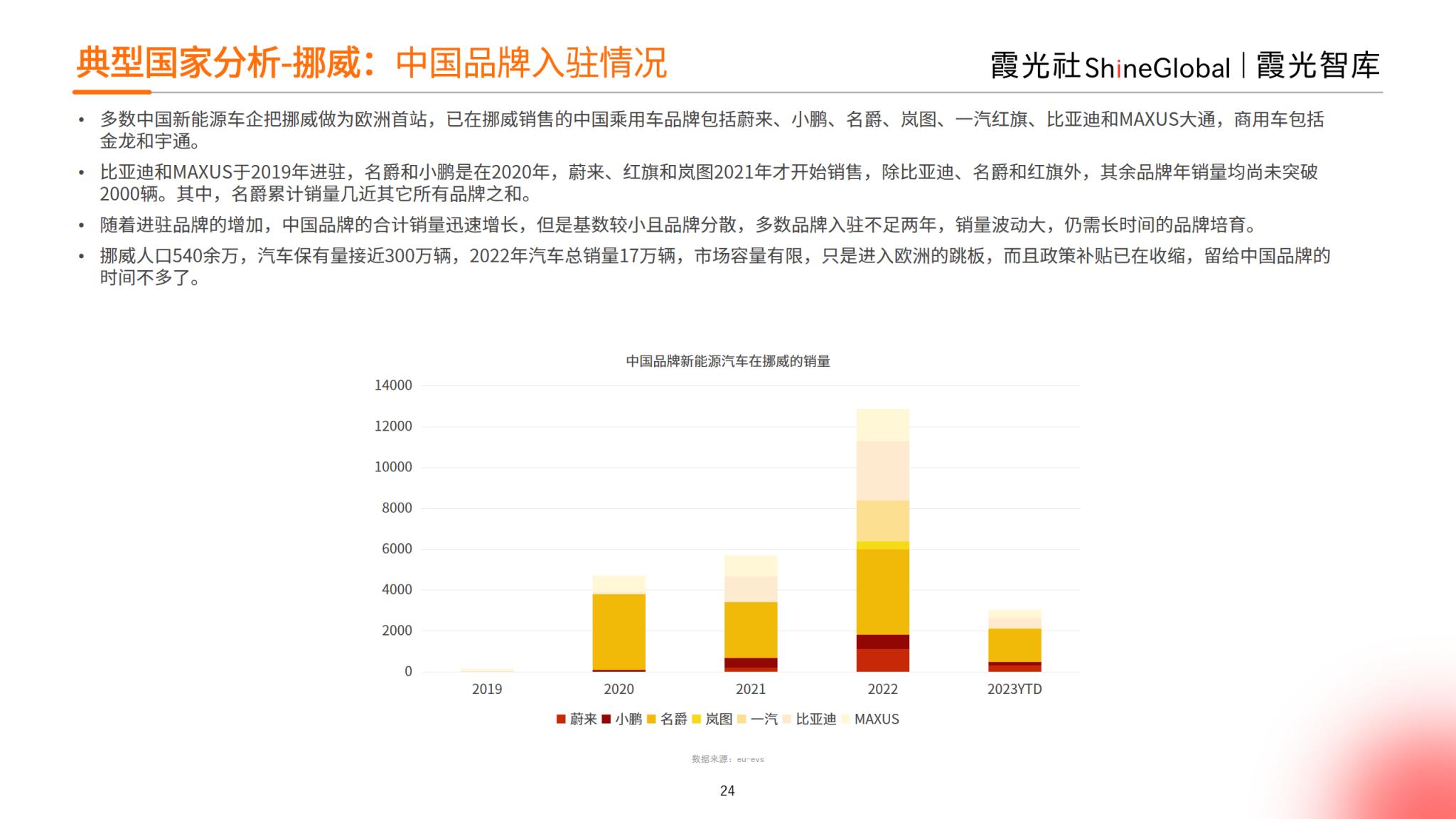This screenshot has width=1456, height=819.
Task: Click the chart title 中国品牌新能源汽车在挪威的销量
Action: (x=727, y=361)
